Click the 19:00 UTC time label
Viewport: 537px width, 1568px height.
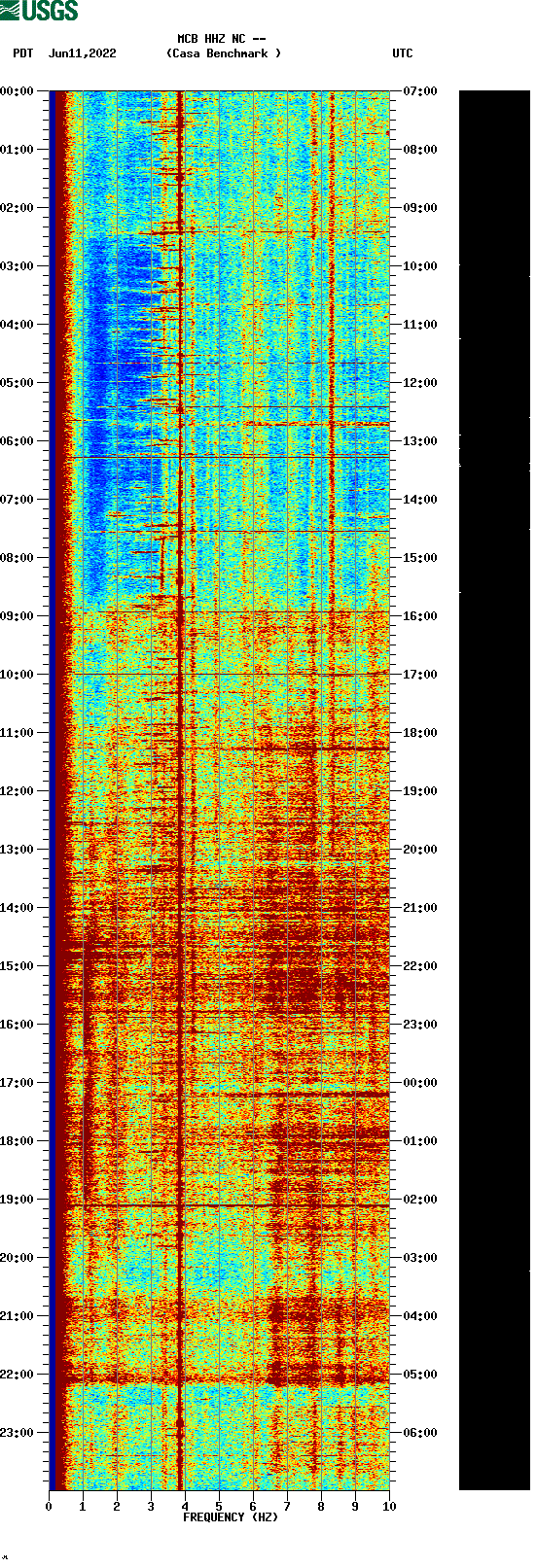[420, 791]
